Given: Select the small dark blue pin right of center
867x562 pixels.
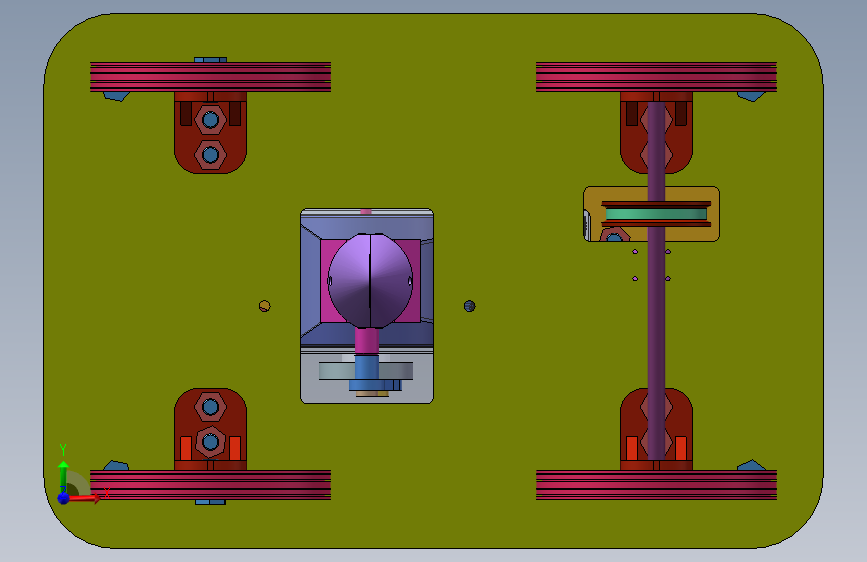Looking at the screenshot, I should click(469, 306).
